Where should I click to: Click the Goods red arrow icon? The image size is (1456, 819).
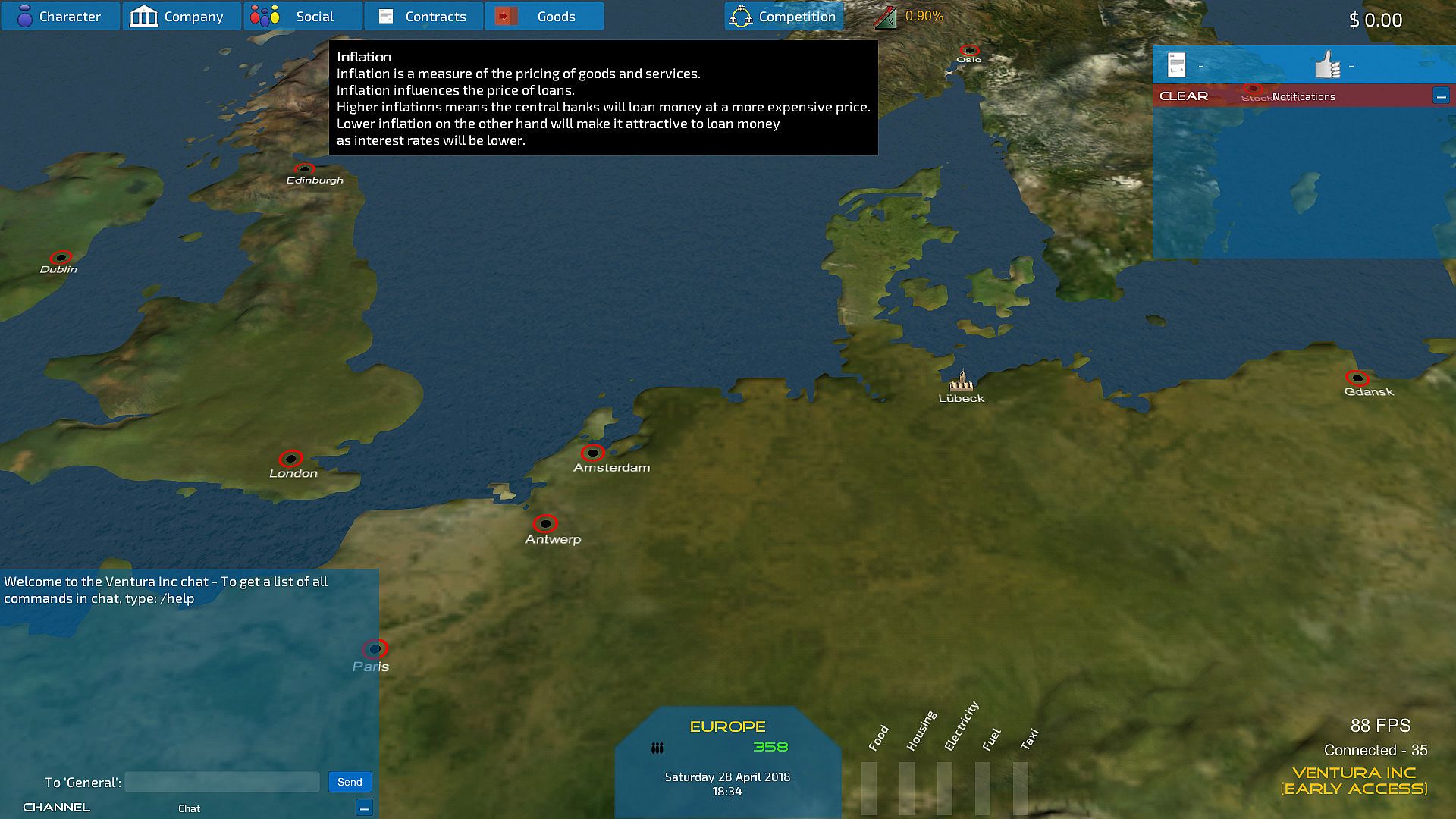[506, 16]
